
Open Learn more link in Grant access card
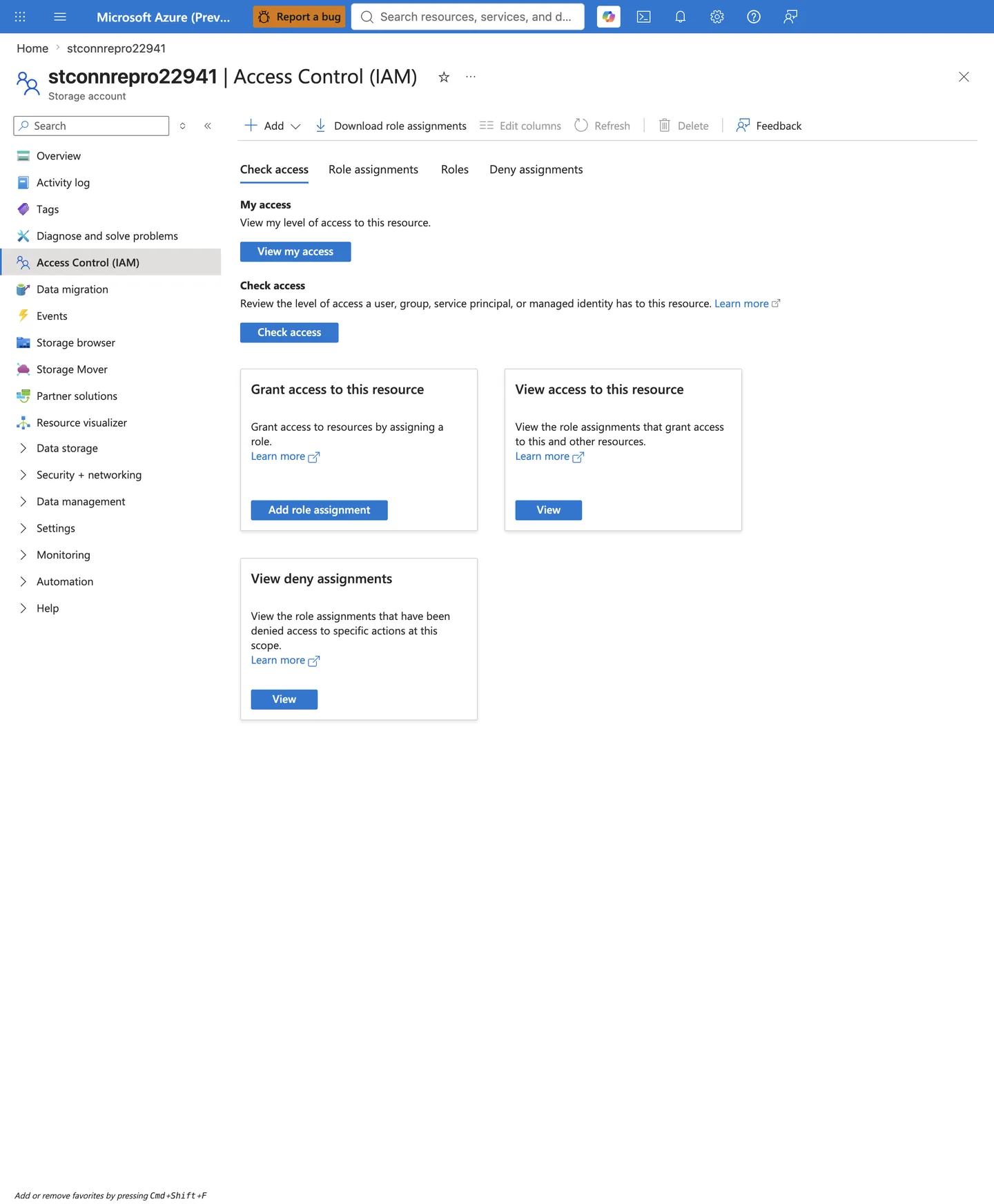point(285,456)
